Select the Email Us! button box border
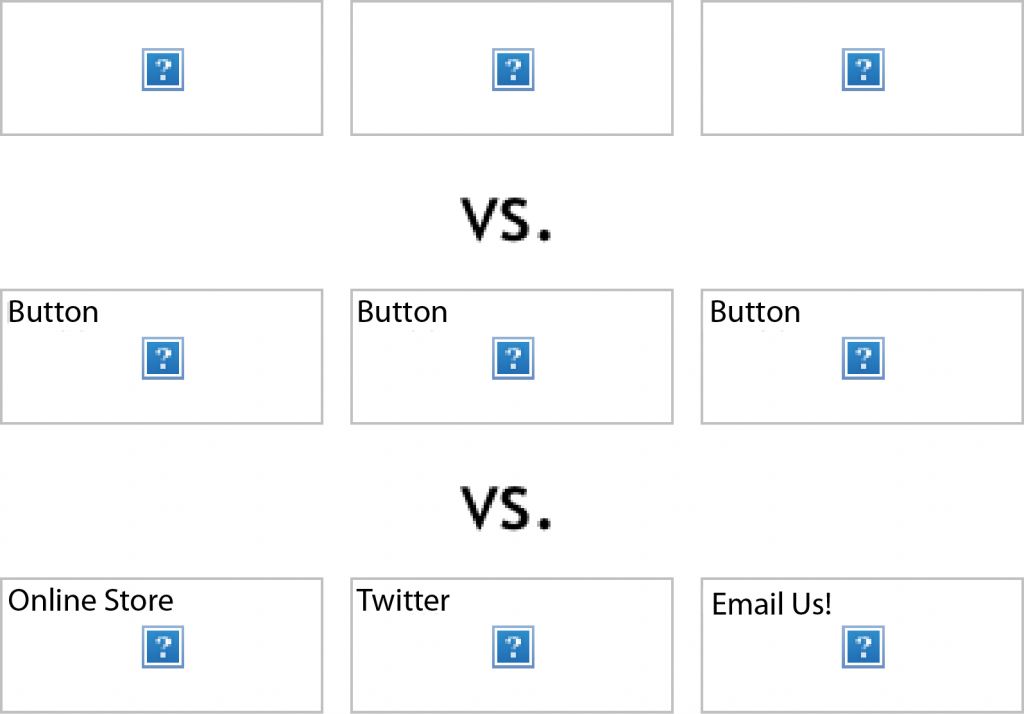The height and width of the screenshot is (714, 1024). coord(862,645)
